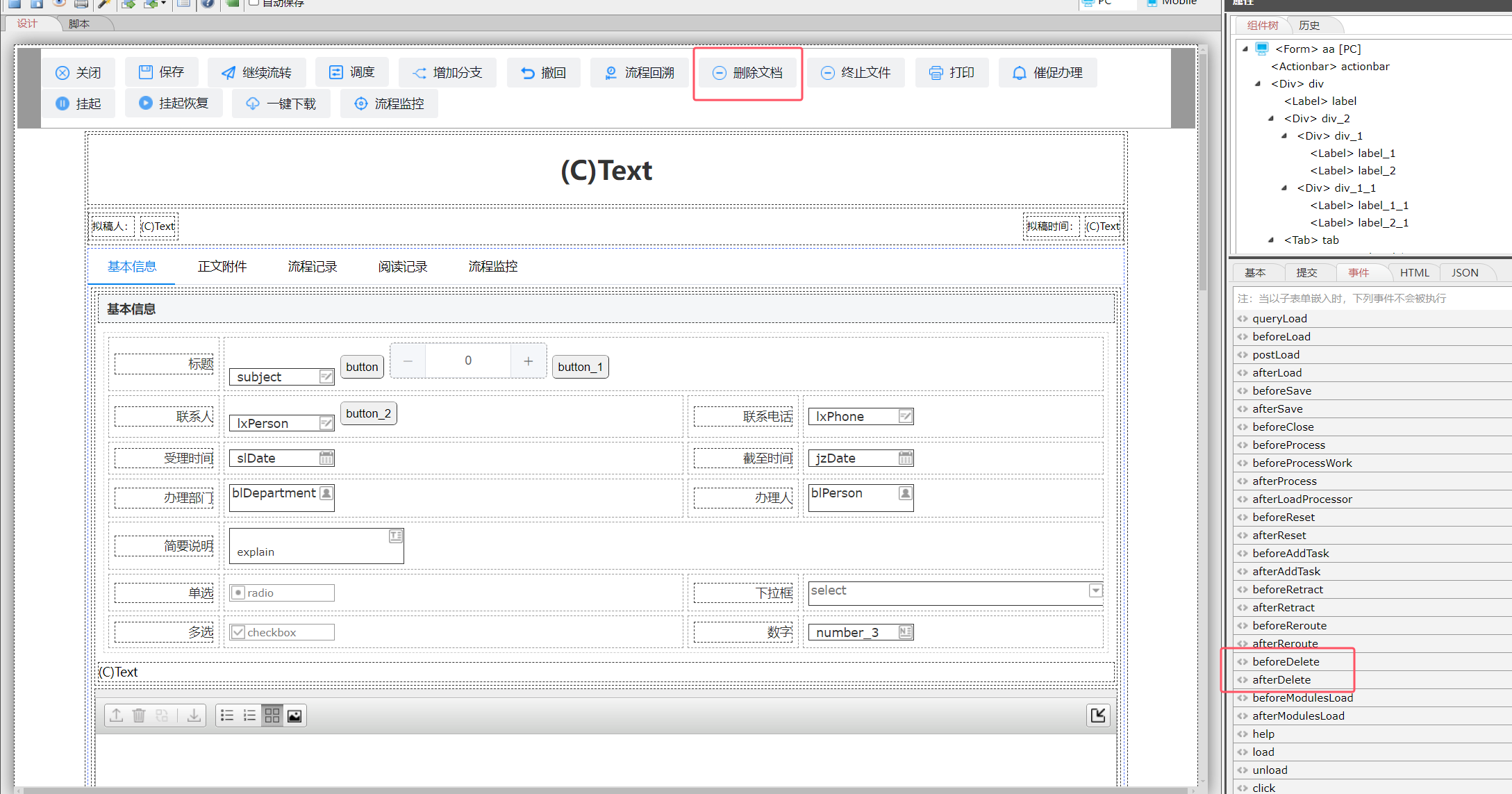Viewport: 1512px width, 794px height.
Task: Collapse the Tab tab tree node
Action: tap(1271, 240)
